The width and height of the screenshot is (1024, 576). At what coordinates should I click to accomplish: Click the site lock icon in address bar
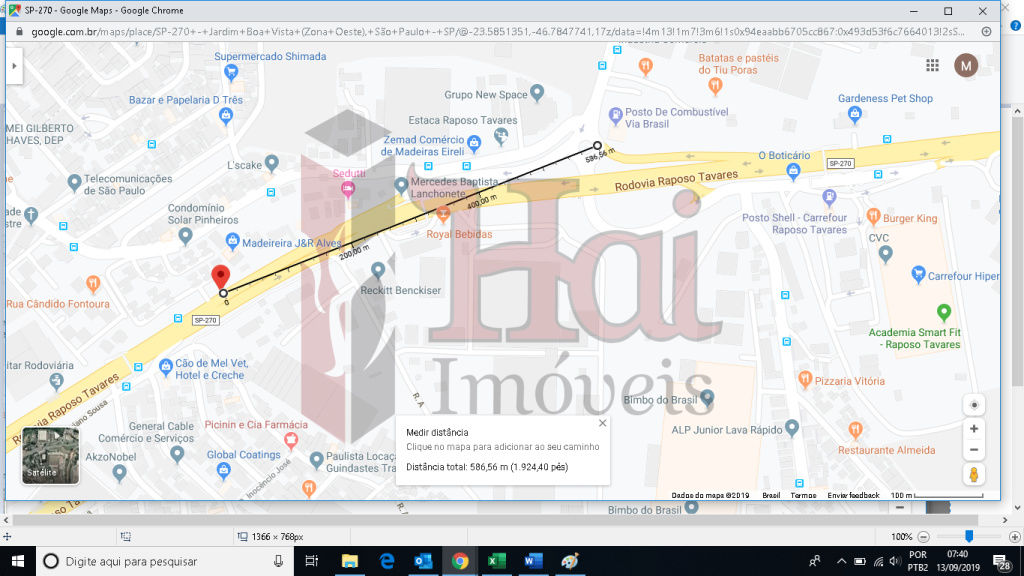click(19, 31)
